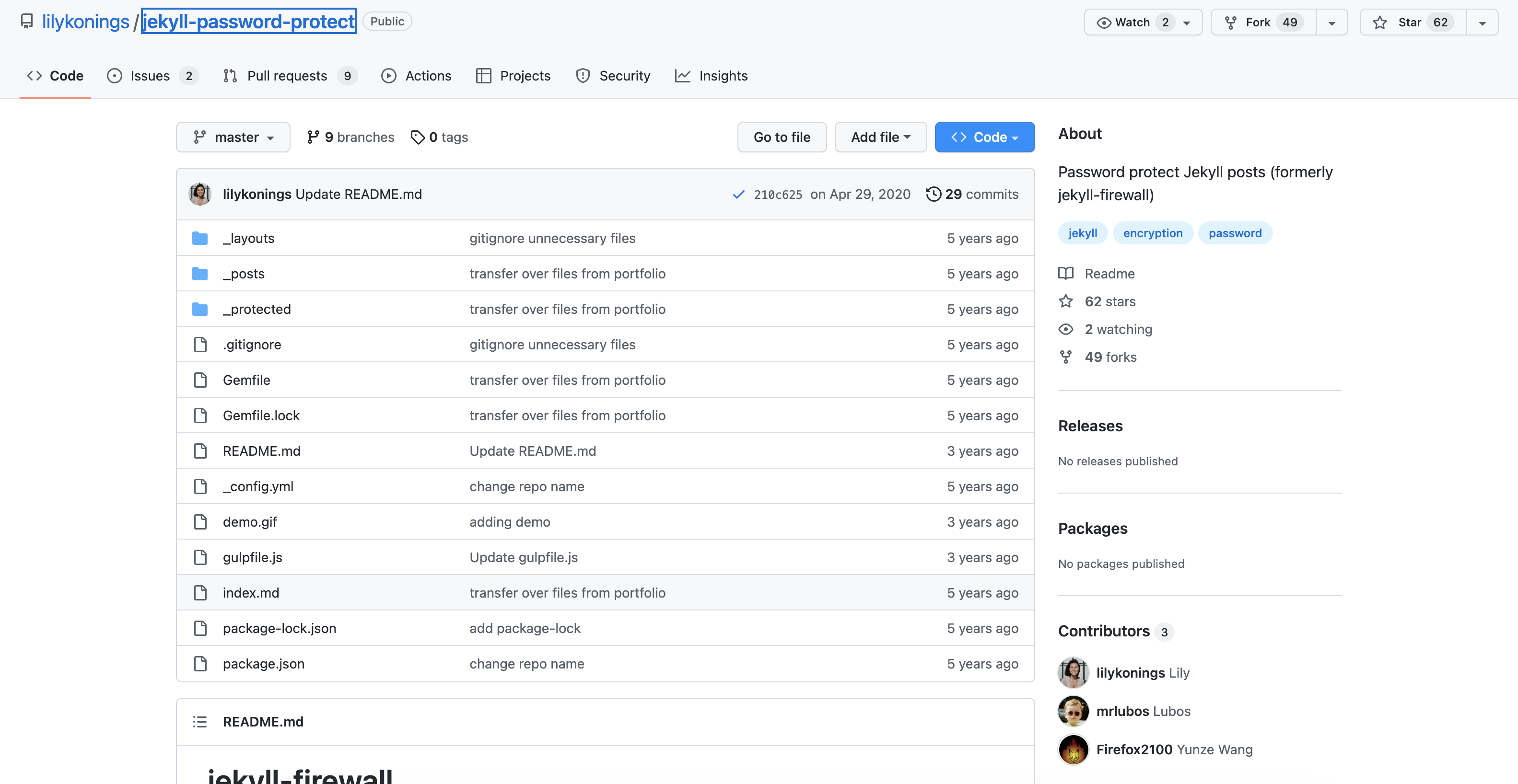1518x784 pixels.
Task: Open the Security tab
Action: [613, 76]
